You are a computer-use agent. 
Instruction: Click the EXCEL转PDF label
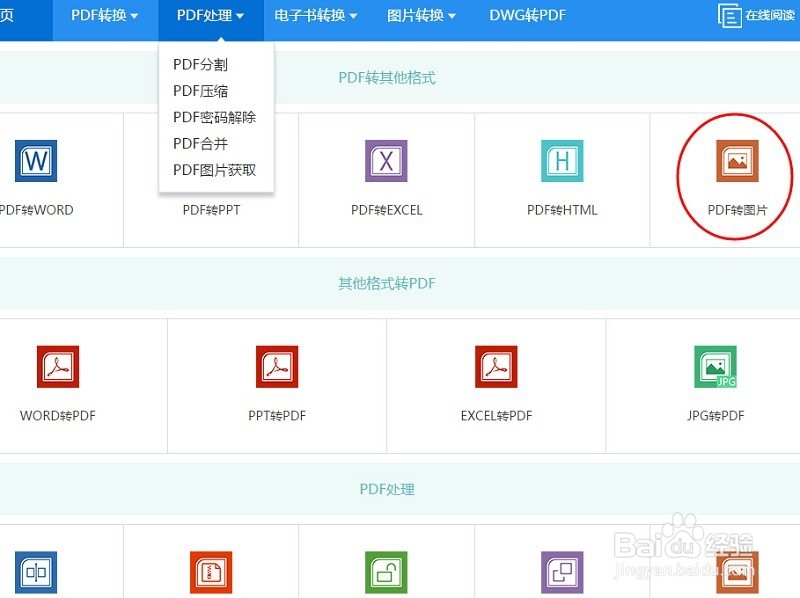pos(496,416)
